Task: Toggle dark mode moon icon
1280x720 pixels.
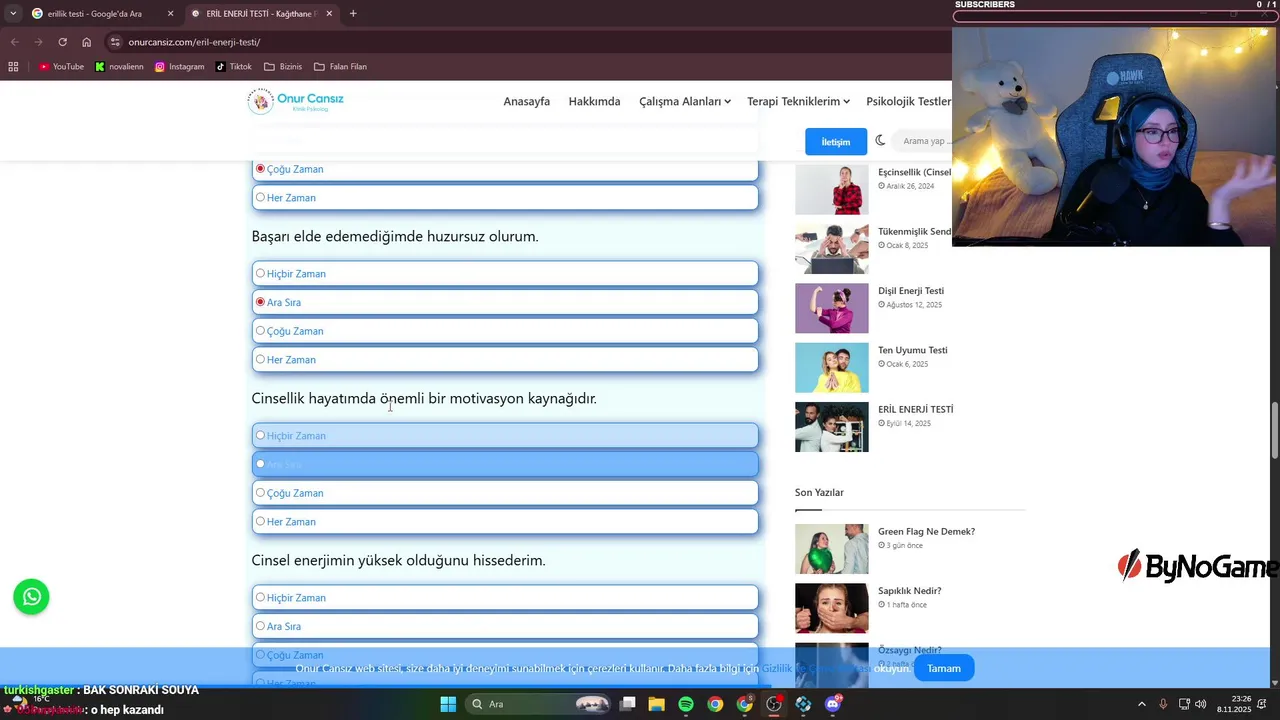Action: tap(880, 141)
